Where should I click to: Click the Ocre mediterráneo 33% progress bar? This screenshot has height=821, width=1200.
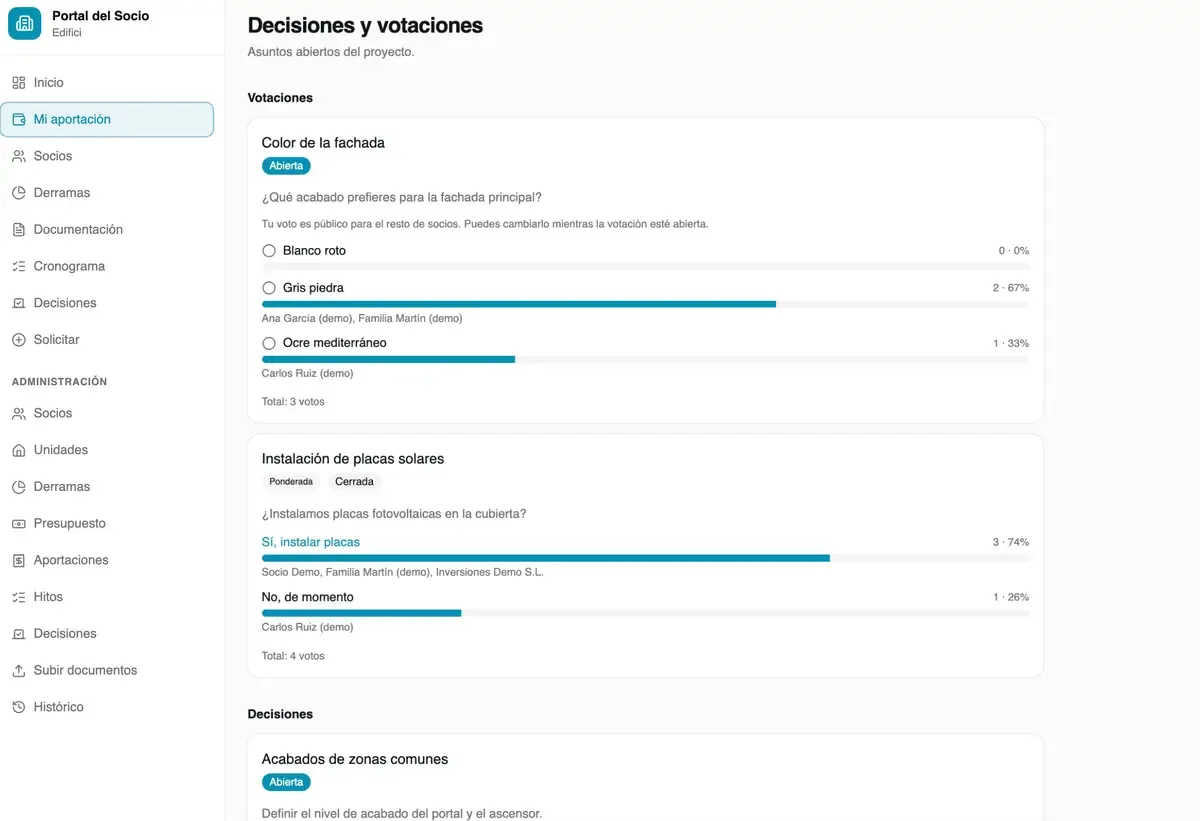point(645,359)
